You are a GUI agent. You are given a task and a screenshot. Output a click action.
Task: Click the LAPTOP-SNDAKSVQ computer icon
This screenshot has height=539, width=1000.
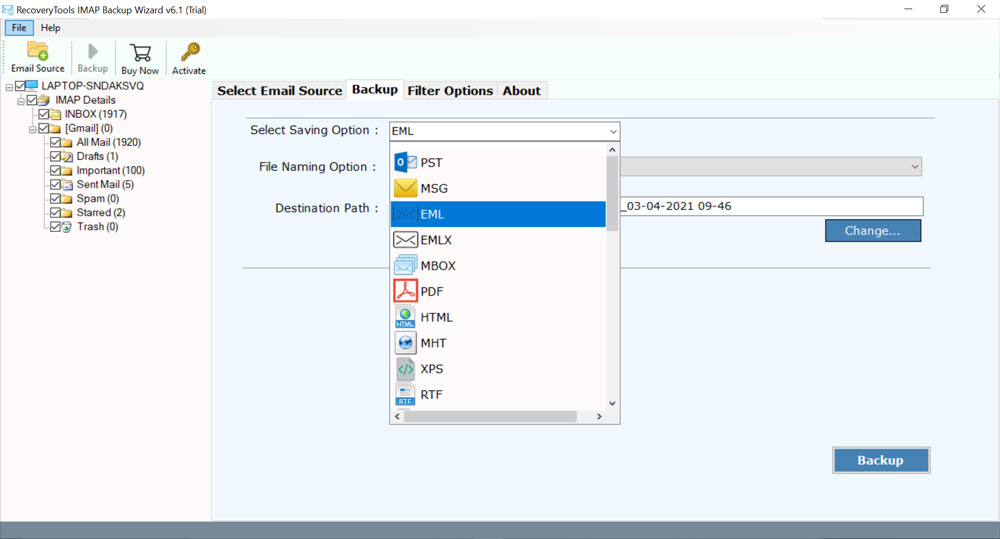pyautogui.click(x=32, y=85)
